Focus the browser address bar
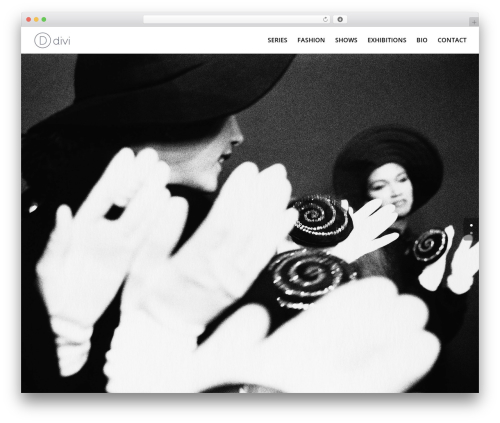The width and height of the screenshot is (500, 423). coord(237,20)
